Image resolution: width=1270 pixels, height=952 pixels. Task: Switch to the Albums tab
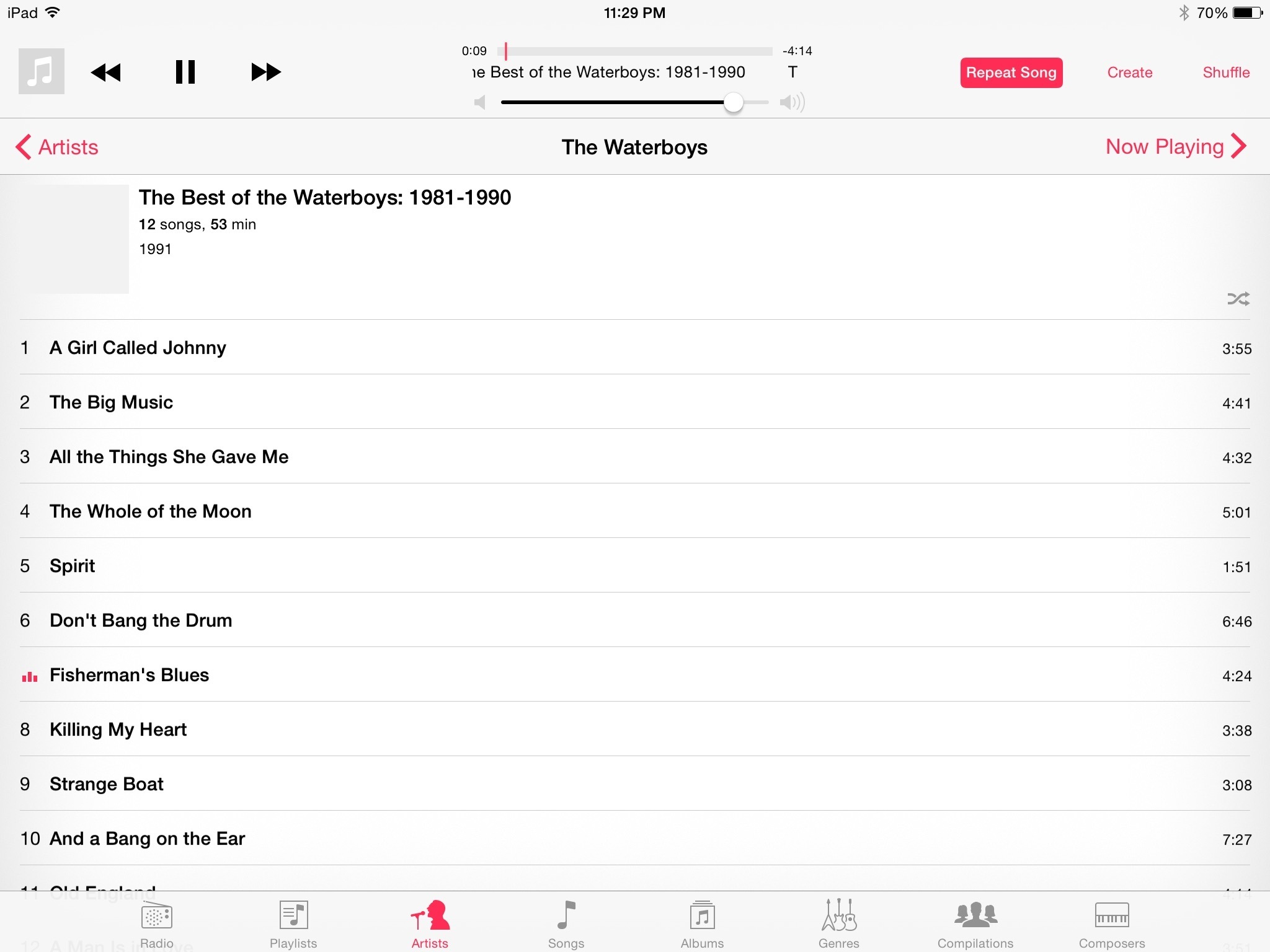click(x=702, y=925)
